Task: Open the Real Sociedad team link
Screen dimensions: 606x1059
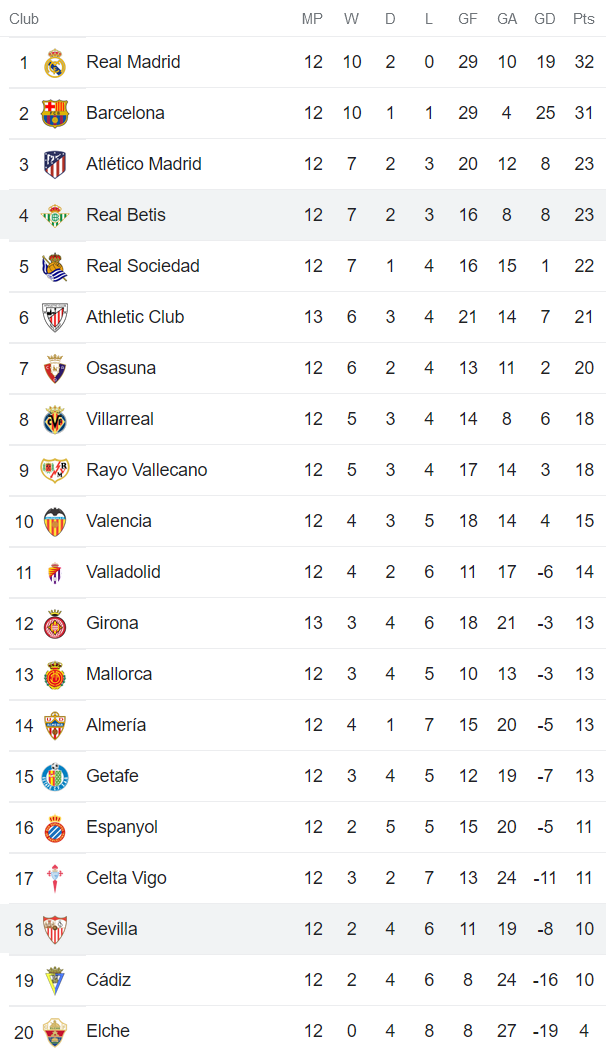Action: point(143,266)
